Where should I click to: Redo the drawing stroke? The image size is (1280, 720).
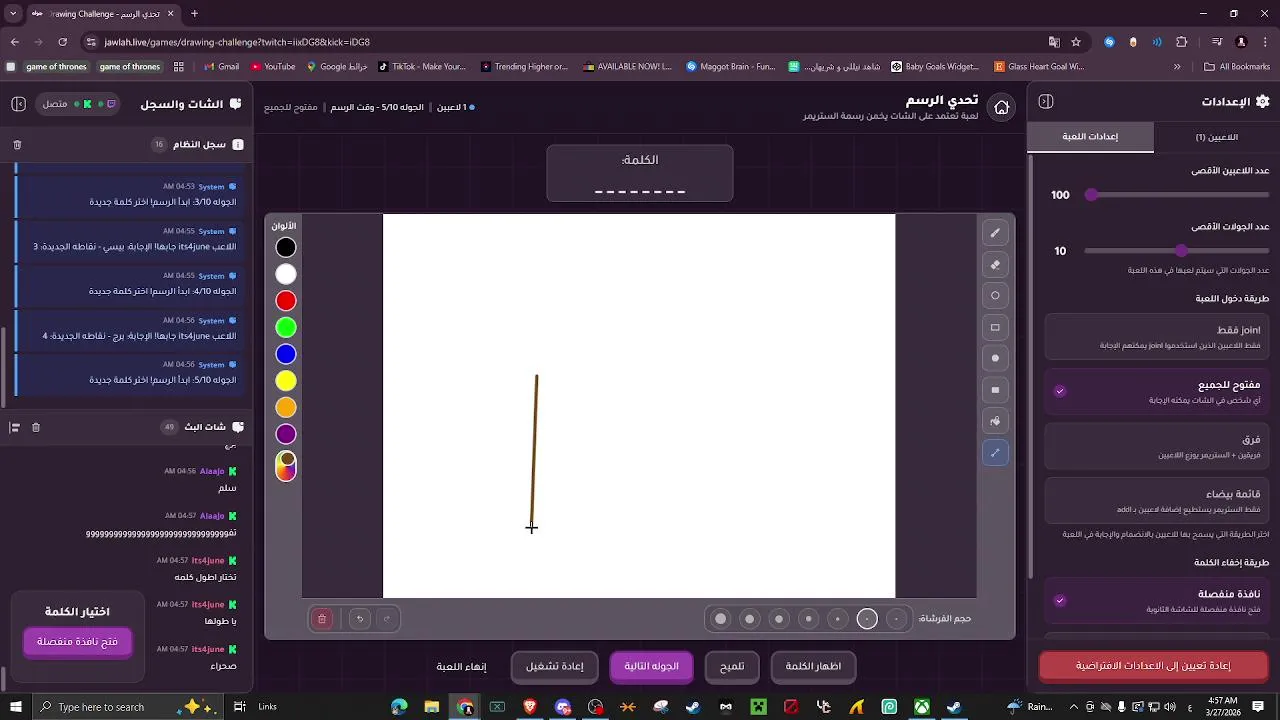click(x=387, y=619)
